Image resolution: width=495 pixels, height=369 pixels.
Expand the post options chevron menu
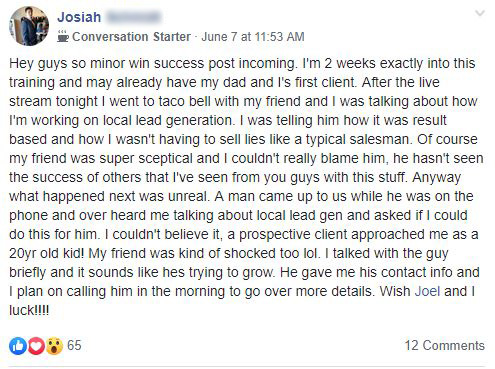[x=480, y=13]
